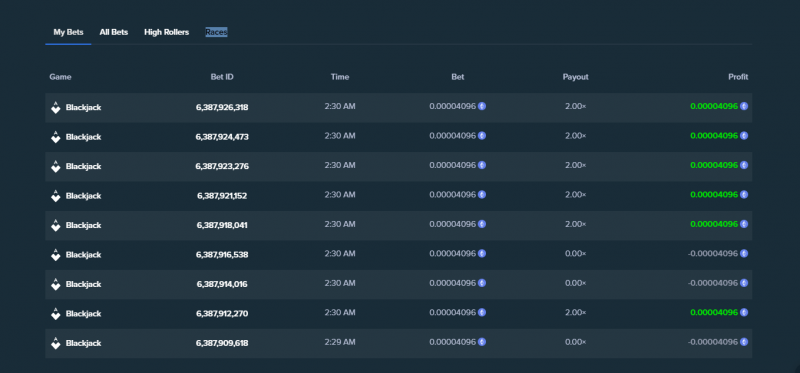
Task: Click the Blackjack icon for bet 6,387,916,538
Action: (x=56, y=255)
